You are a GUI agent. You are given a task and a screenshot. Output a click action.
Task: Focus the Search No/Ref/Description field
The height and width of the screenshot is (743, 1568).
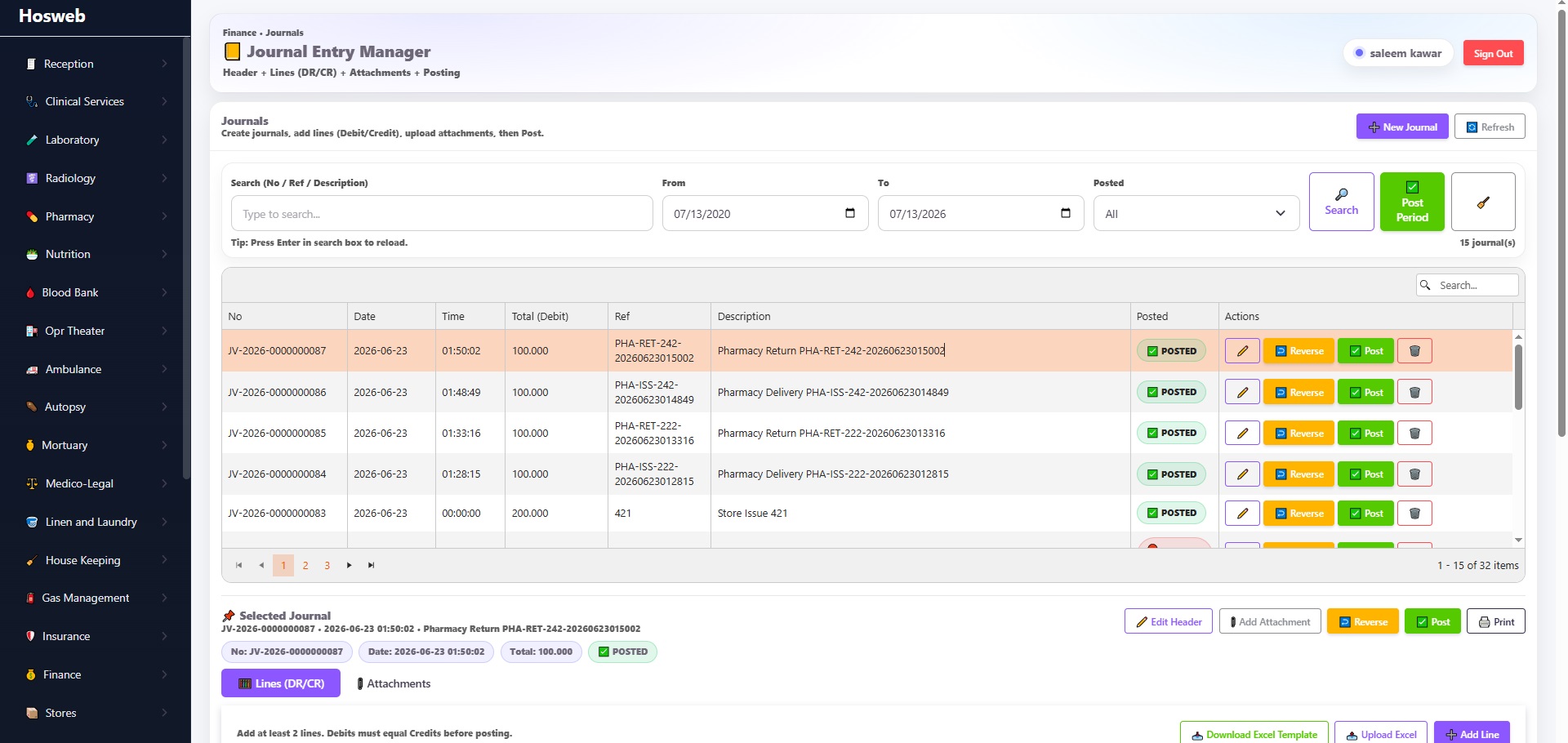coord(442,213)
